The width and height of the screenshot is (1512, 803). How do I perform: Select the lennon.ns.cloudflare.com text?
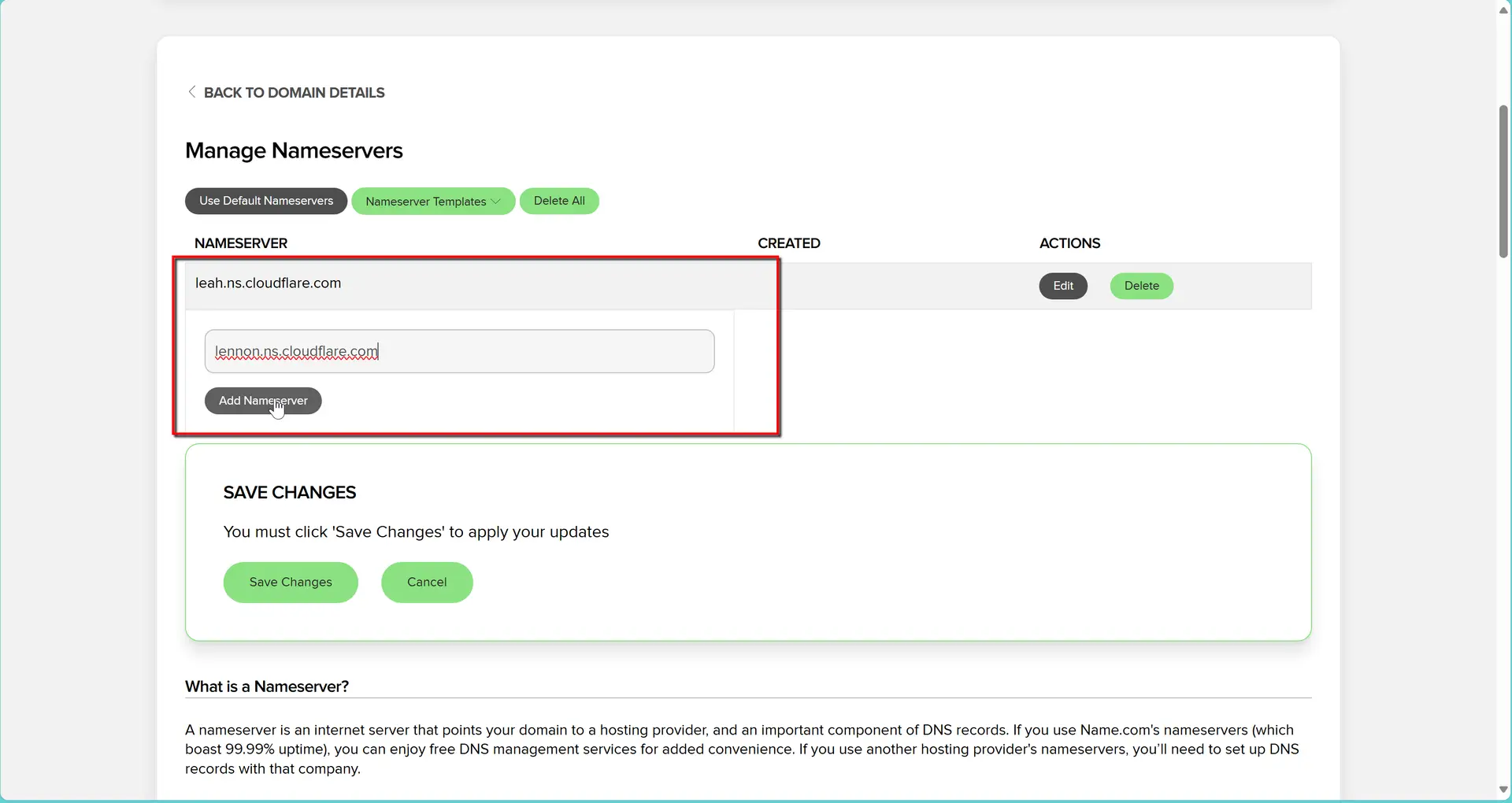click(295, 351)
